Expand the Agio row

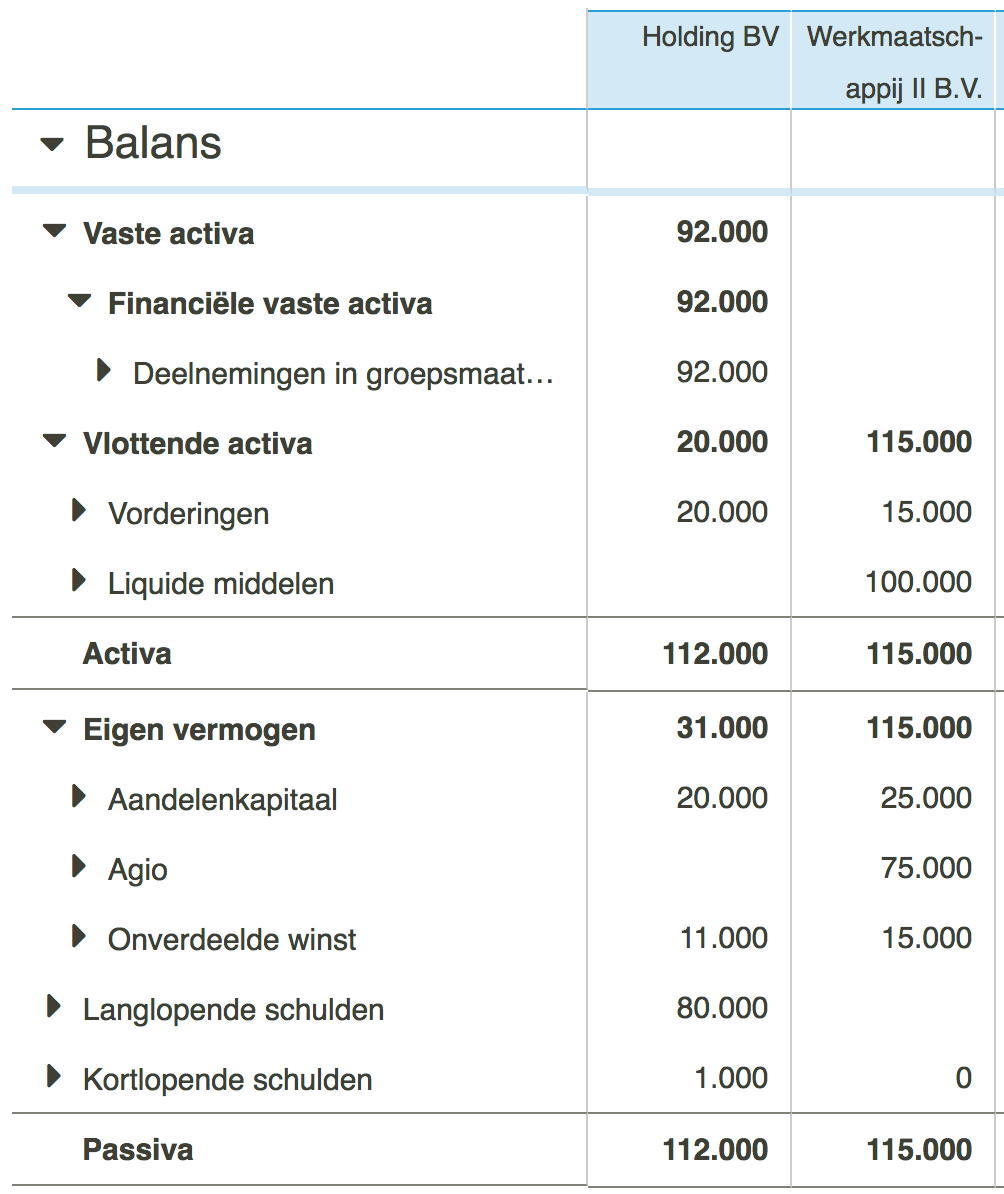77,868
